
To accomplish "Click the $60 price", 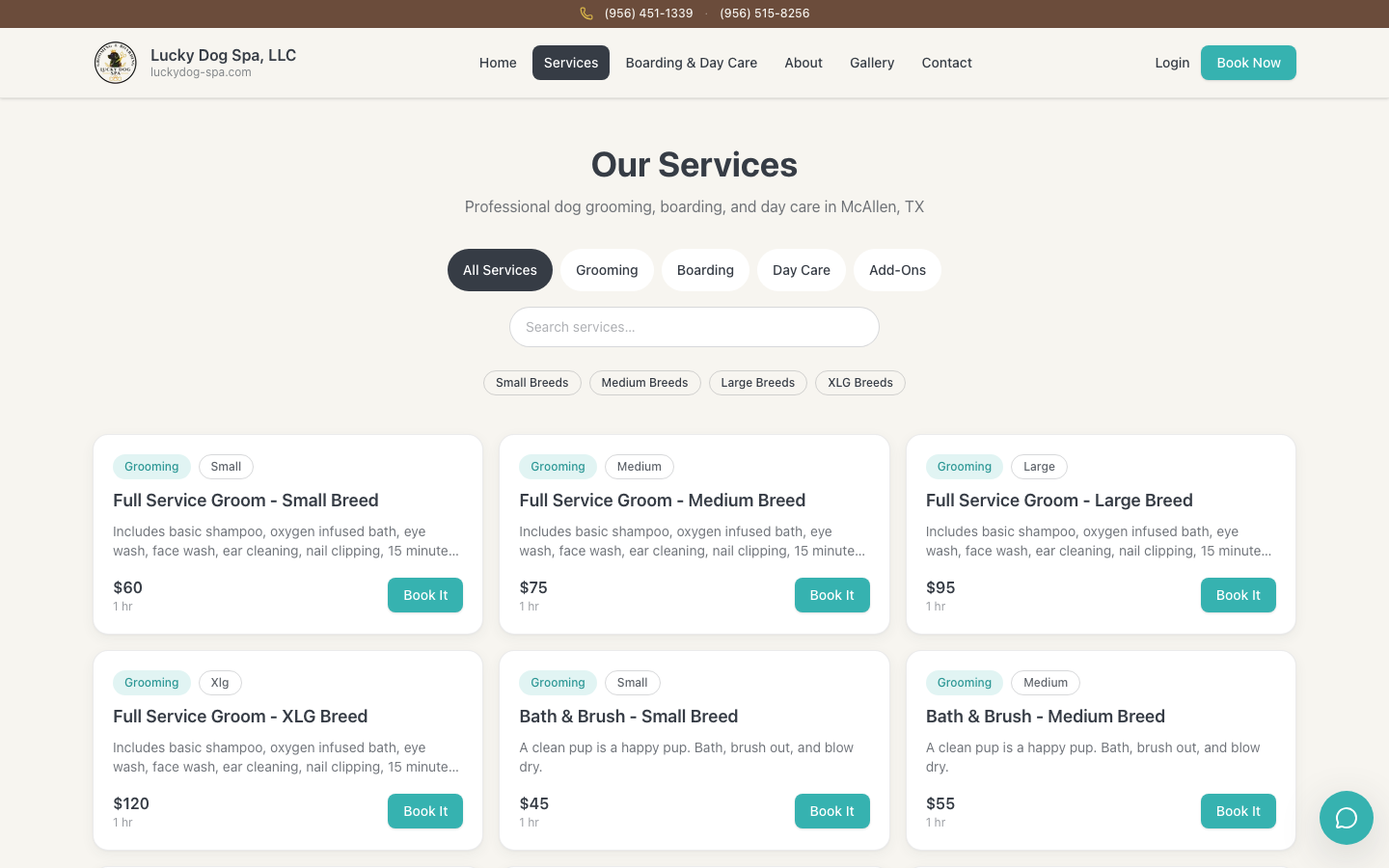I will 127,587.
